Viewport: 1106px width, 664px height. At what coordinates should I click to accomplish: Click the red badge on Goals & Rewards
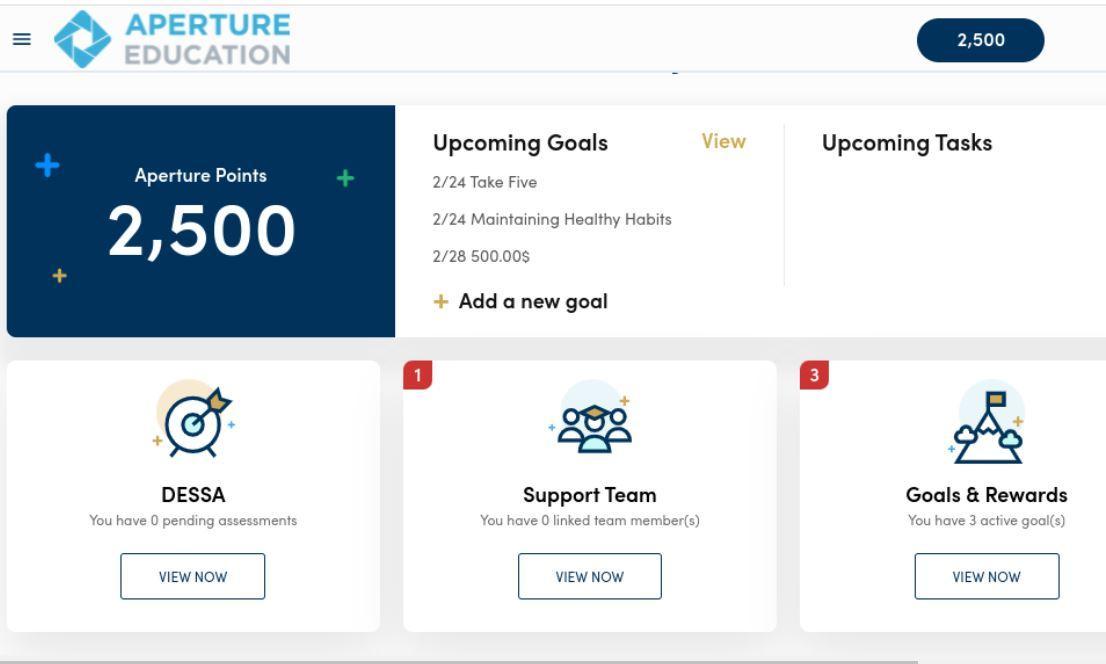[814, 374]
